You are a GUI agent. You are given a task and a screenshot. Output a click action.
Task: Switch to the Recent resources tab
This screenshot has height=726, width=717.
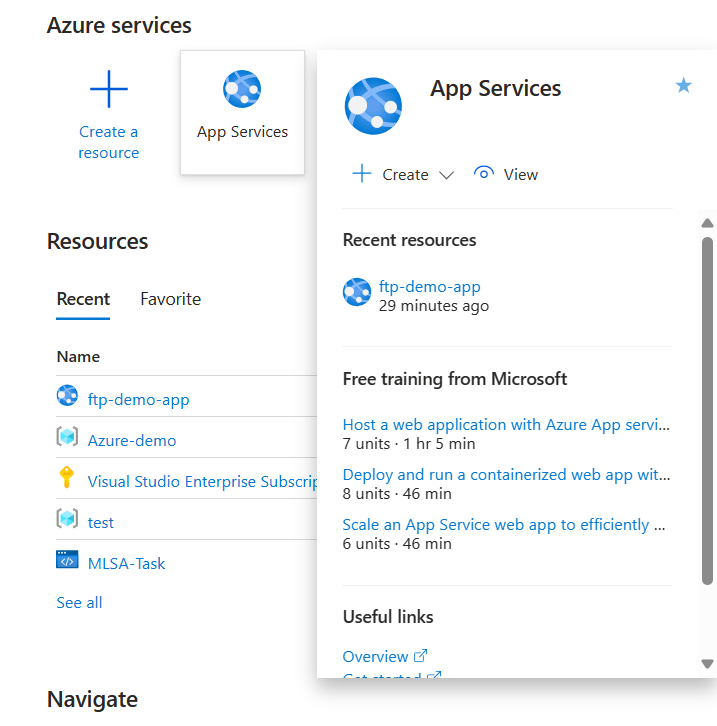coord(83,299)
